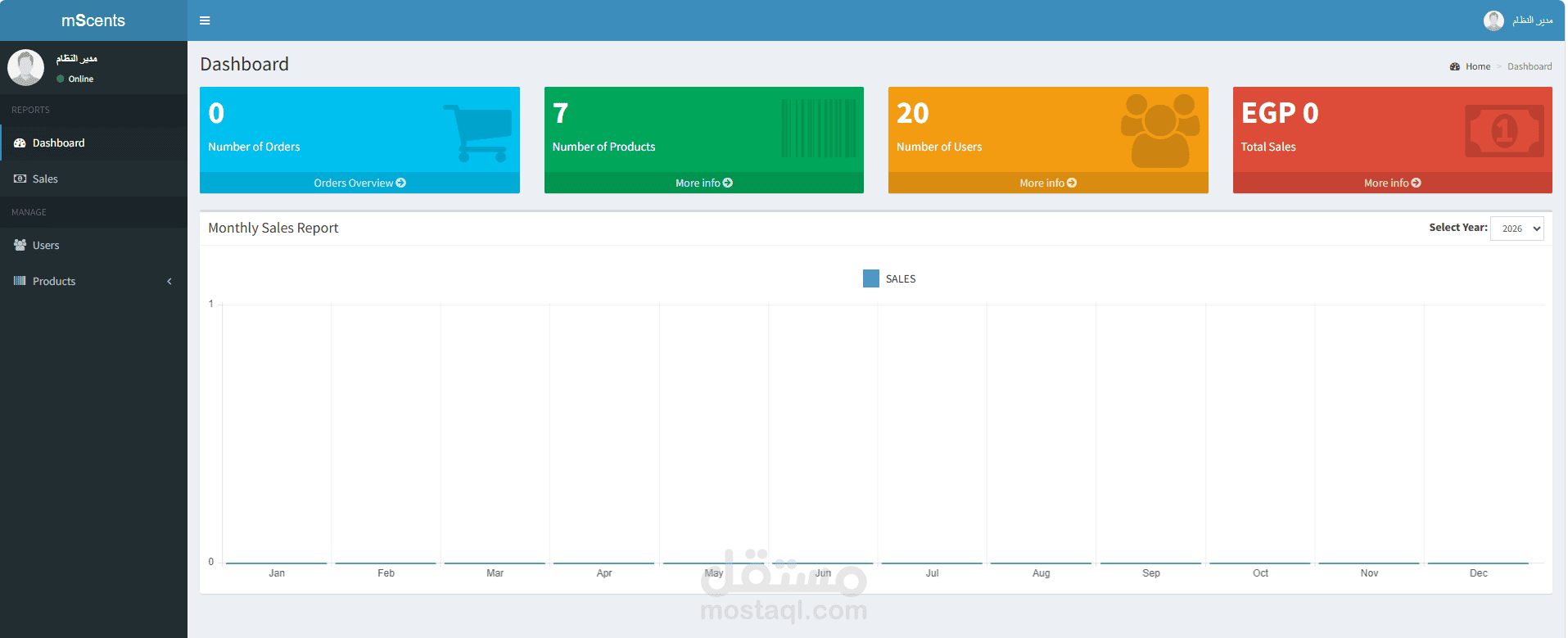Click the money bill icon on Total Sales card
The image size is (1568, 638).
1504,131
